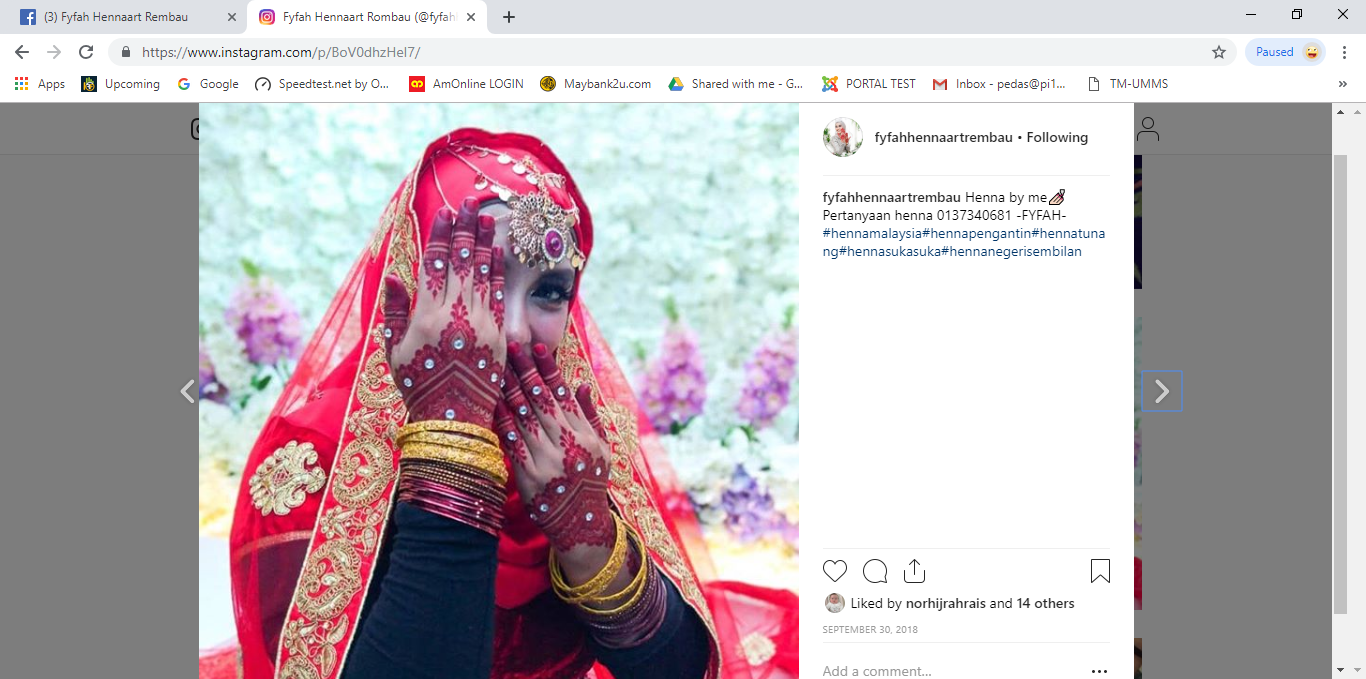Image resolution: width=1366 pixels, height=679 pixels.
Task: Open the Shared with me Google Drive bookmark
Action: tap(736, 84)
